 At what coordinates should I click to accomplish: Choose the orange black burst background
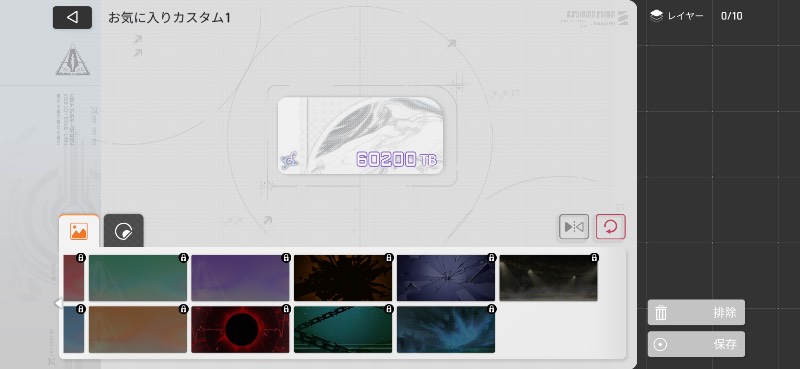[x=343, y=278]
